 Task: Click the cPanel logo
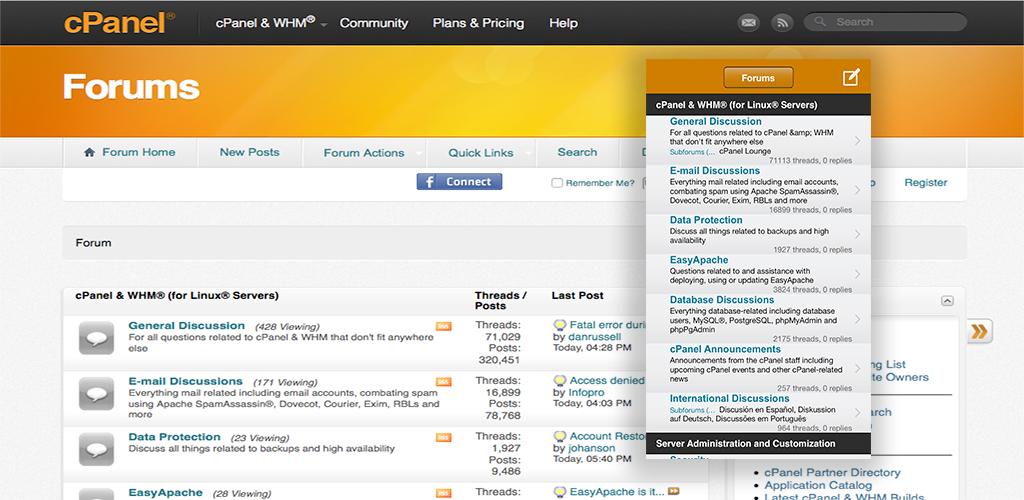point(119,22)
